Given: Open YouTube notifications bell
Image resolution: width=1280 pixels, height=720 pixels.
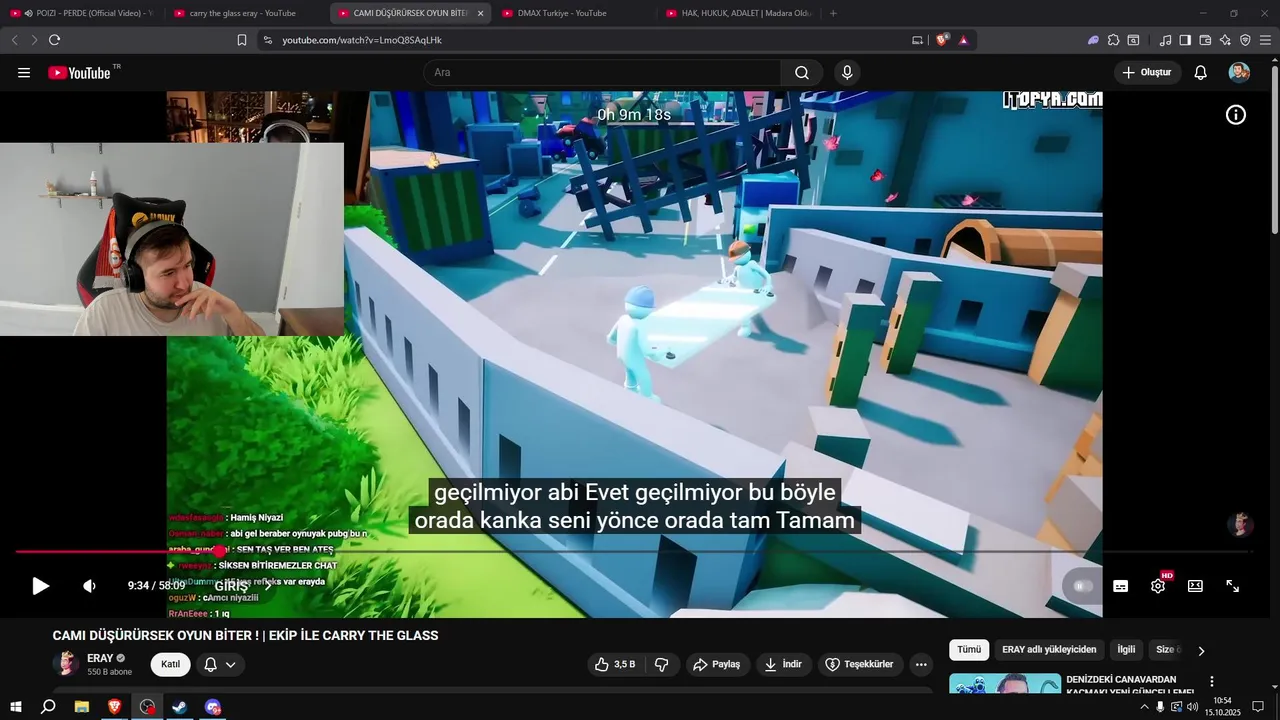Looking at the screenshot, I should pos(1201,72).
